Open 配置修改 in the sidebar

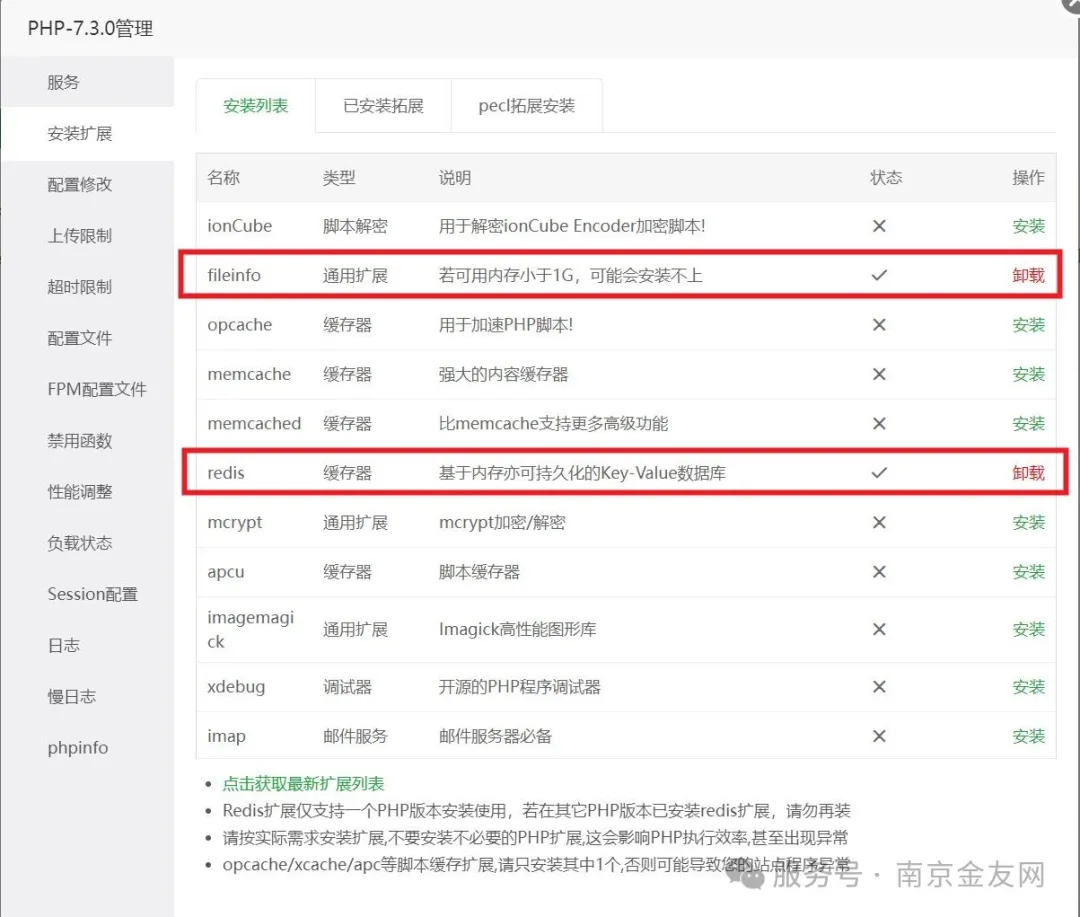coord(87,184)
